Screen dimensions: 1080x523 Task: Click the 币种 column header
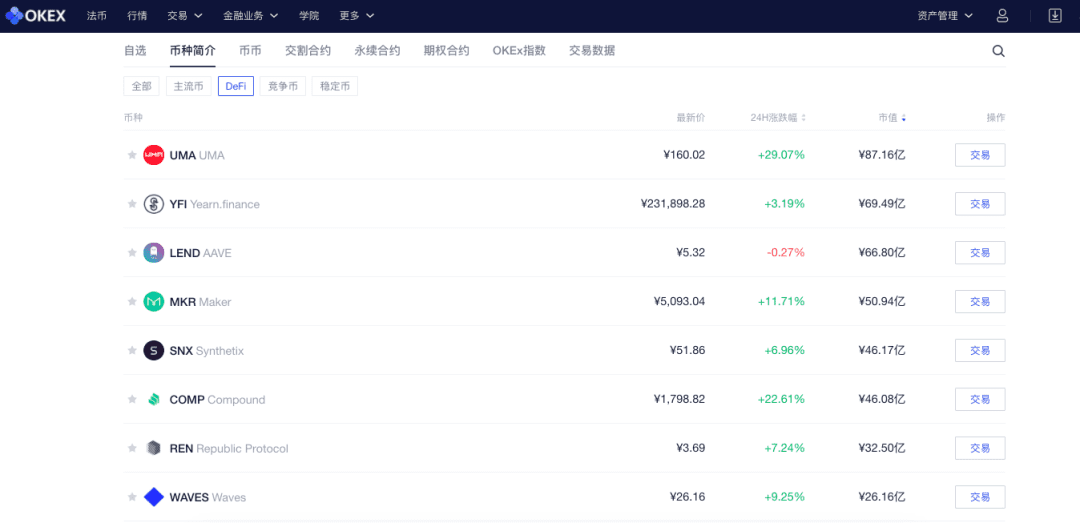[134, 118]
